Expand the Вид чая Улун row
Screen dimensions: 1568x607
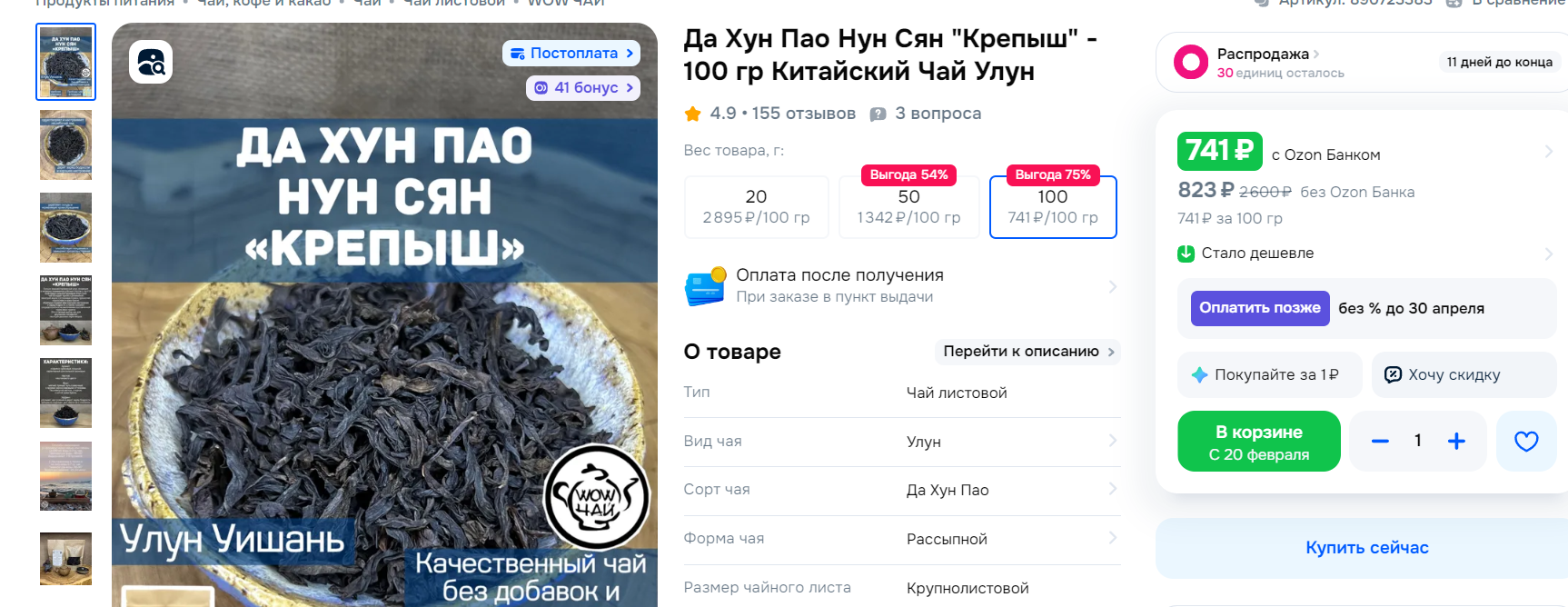coord(902,442)
